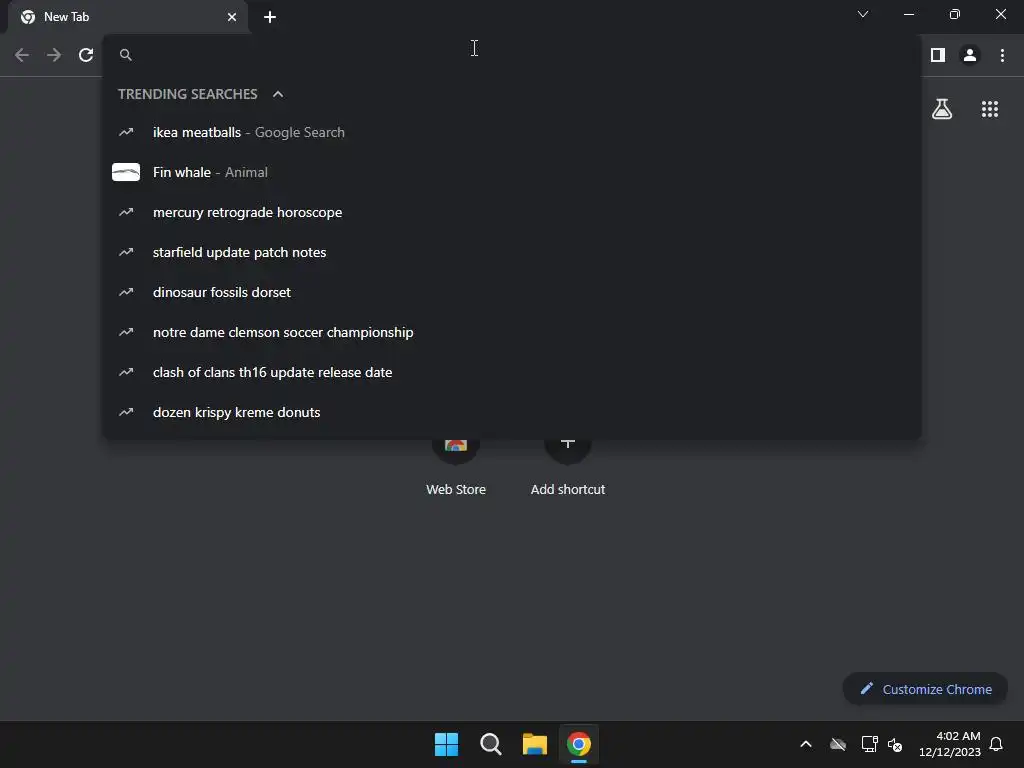Screen dimensions: 1024x768
Task: Open the notifications bell icon
Action: [x=996, y=744]
